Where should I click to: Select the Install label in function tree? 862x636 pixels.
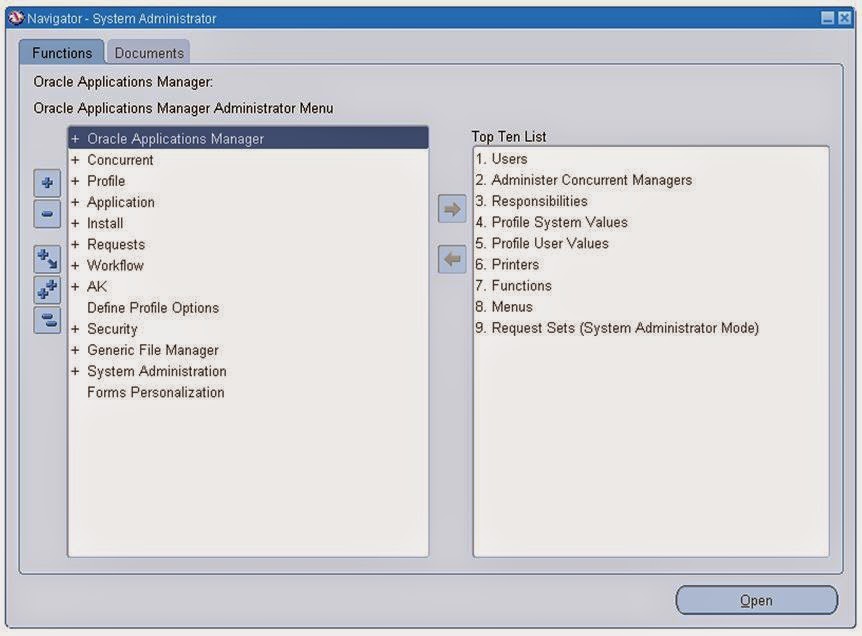pos(105,223)
